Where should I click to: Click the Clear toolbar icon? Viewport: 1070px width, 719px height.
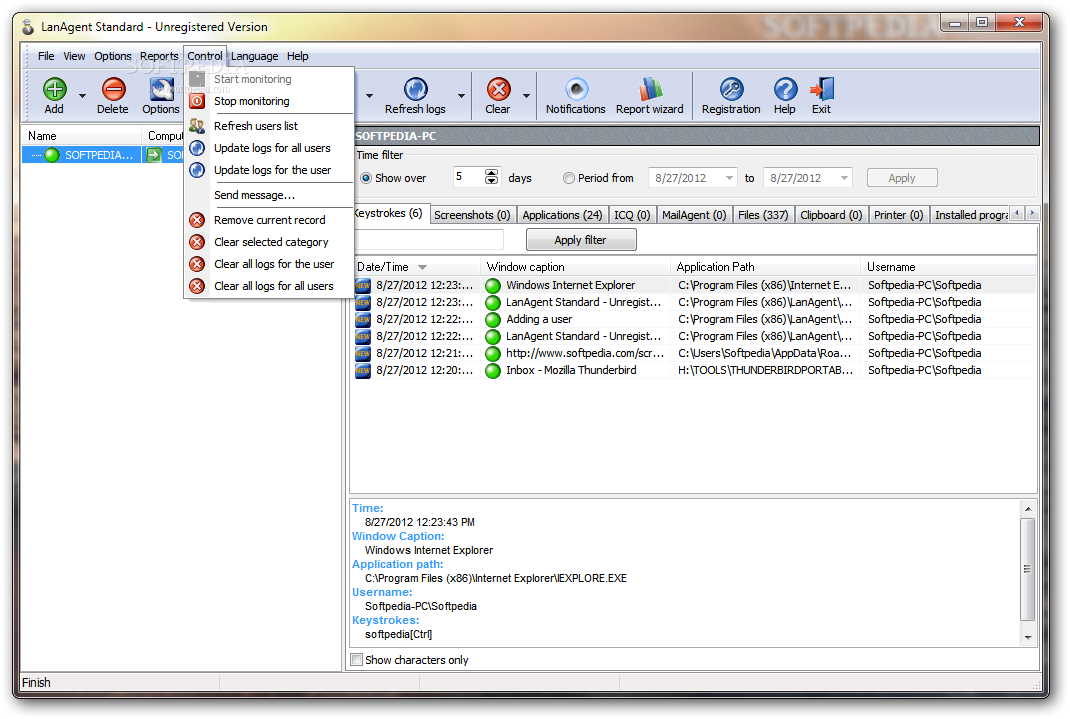(x=498, y=95)
